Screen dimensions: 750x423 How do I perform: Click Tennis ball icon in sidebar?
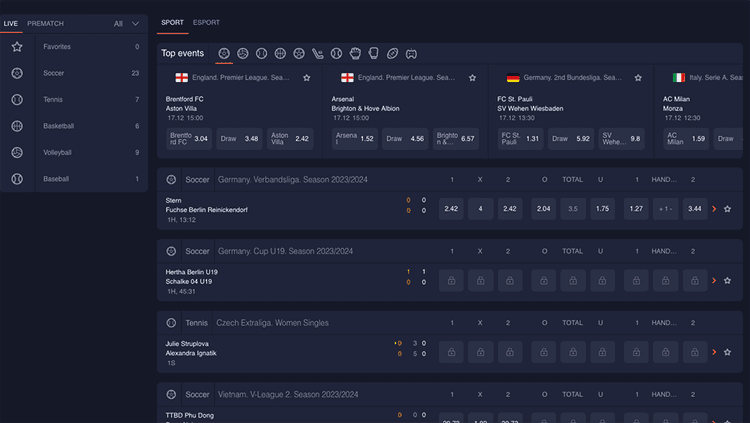click(x=17, y=100)
